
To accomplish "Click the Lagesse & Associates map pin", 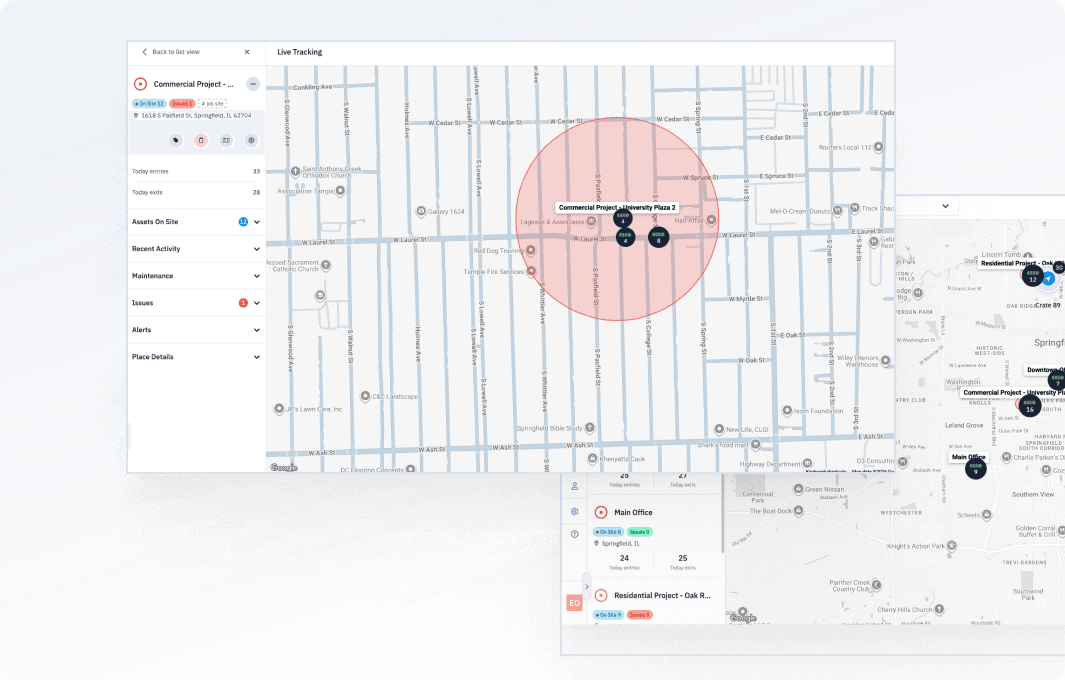I will [592, 221].
